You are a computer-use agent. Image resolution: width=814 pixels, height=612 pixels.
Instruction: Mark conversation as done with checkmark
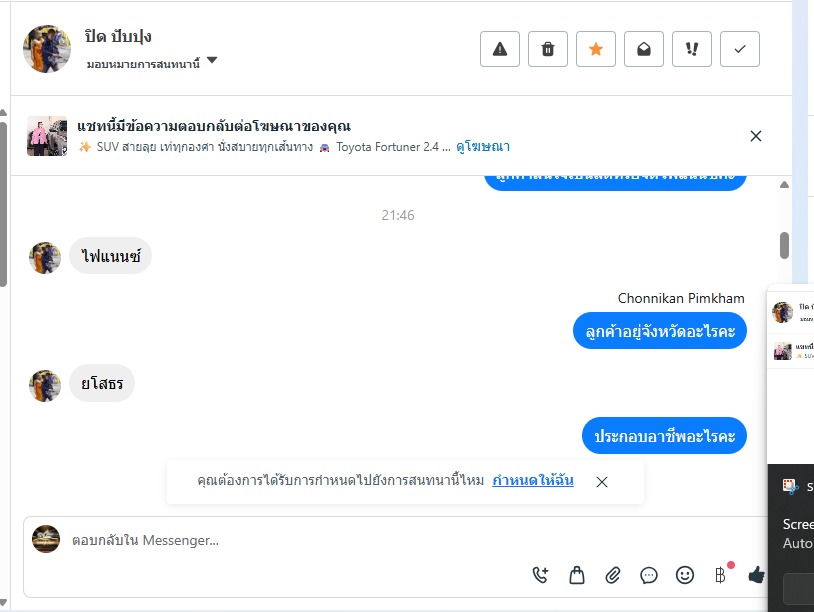click(740, 49)
